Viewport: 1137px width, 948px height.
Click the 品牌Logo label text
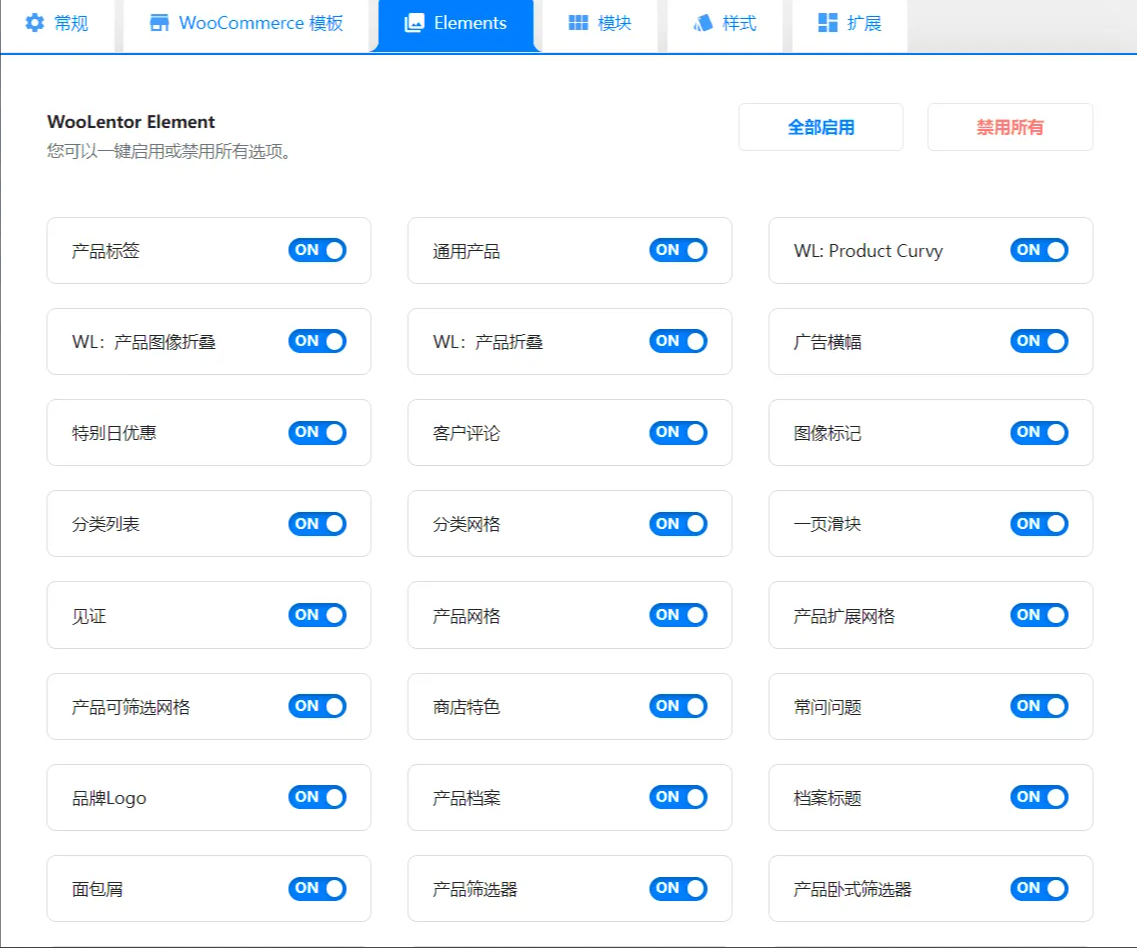[109, 798]
